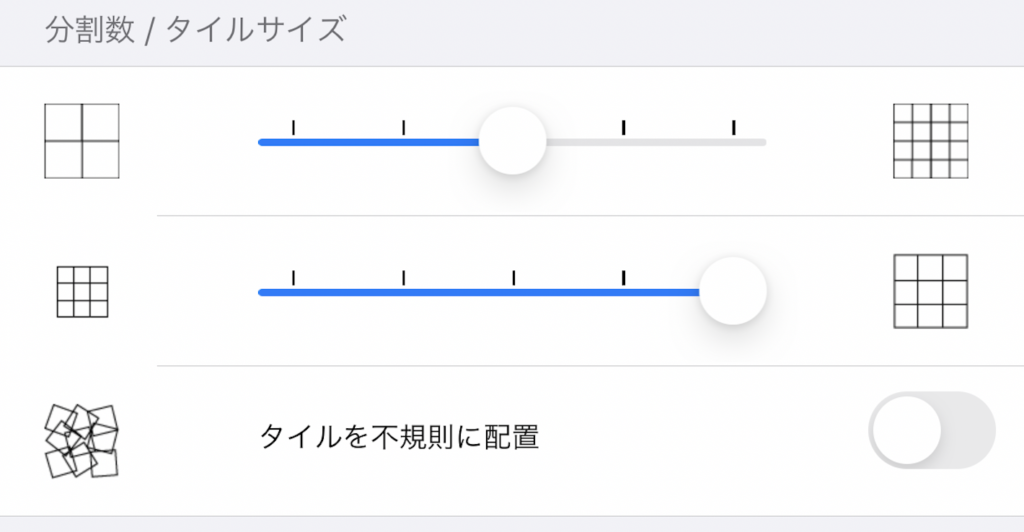Click gray unfilled part of division slider
The image size is (1024, 532).
pyautogui.click(x=656, y=142)
